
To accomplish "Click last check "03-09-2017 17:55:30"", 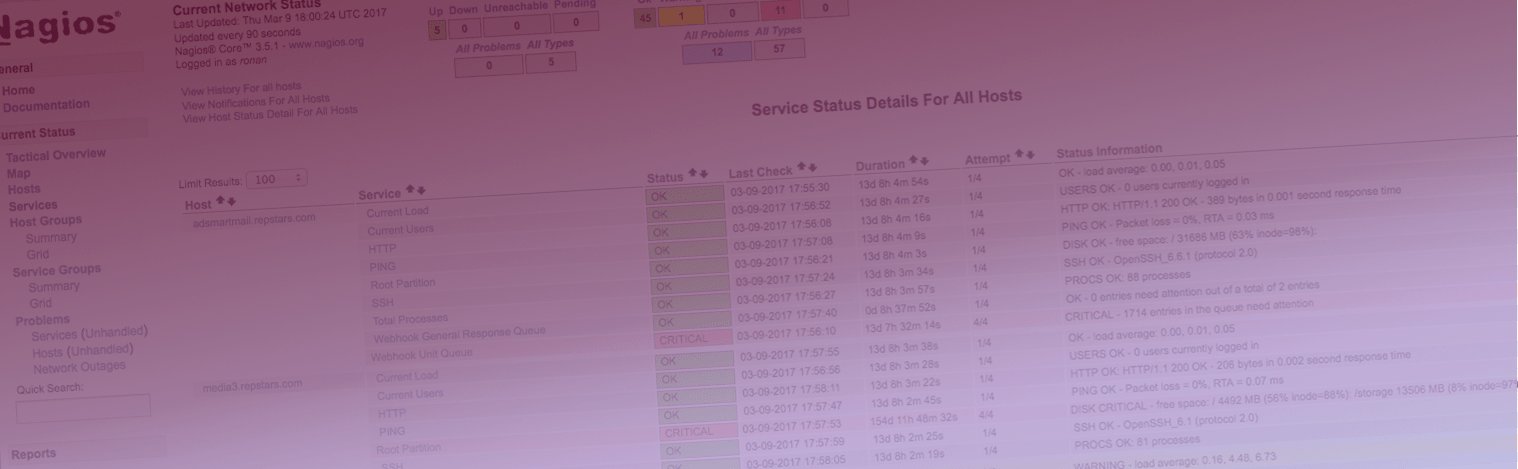I will (x=780, y=187).
